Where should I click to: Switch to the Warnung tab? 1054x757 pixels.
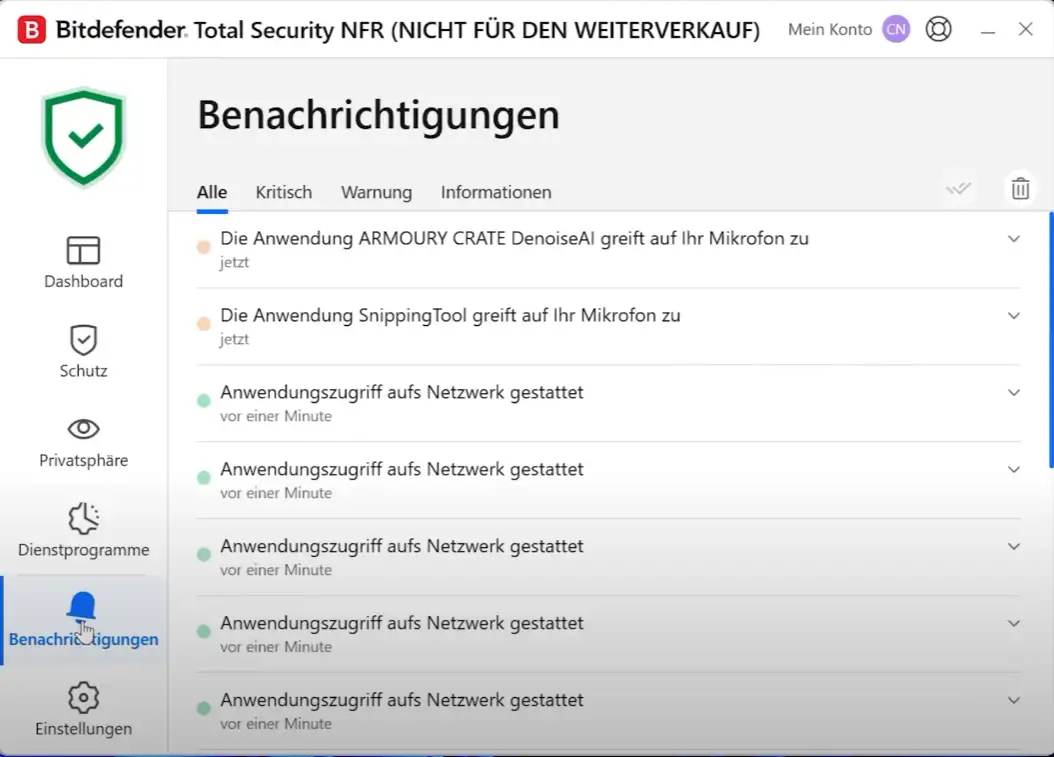pyautogui.click(x=376, y=192)
